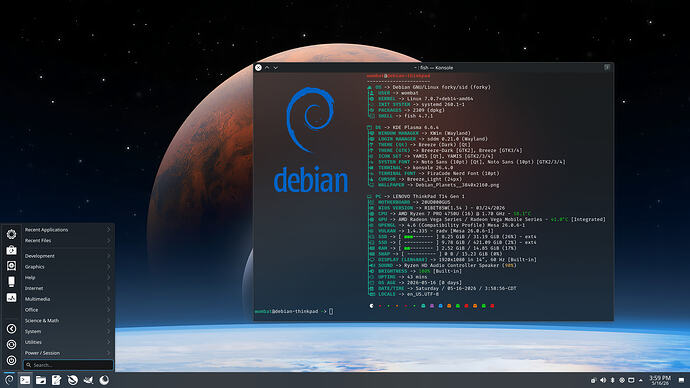Open the file manager folder icon on taskbar
The width and height of the screenshot is (690, 388).
[41, 380]
